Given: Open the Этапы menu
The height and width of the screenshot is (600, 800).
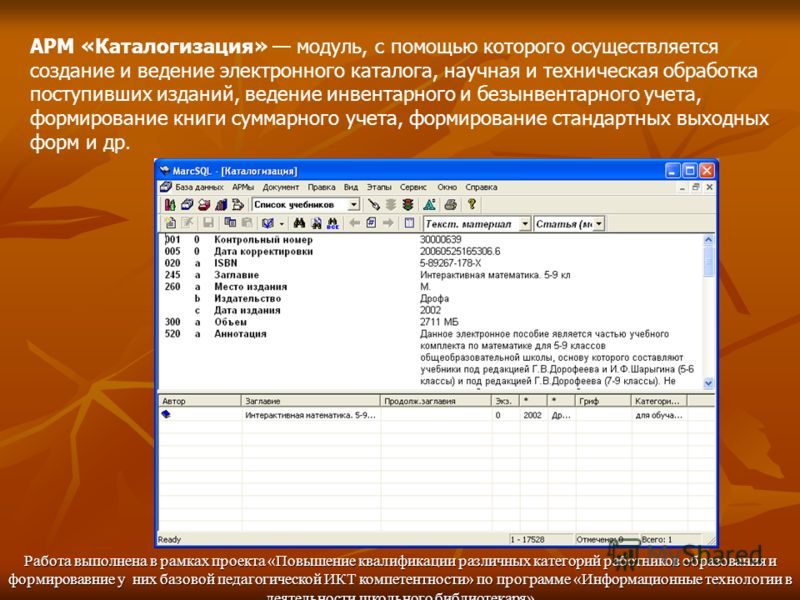Looking at the screenshot, I should 379,187.
